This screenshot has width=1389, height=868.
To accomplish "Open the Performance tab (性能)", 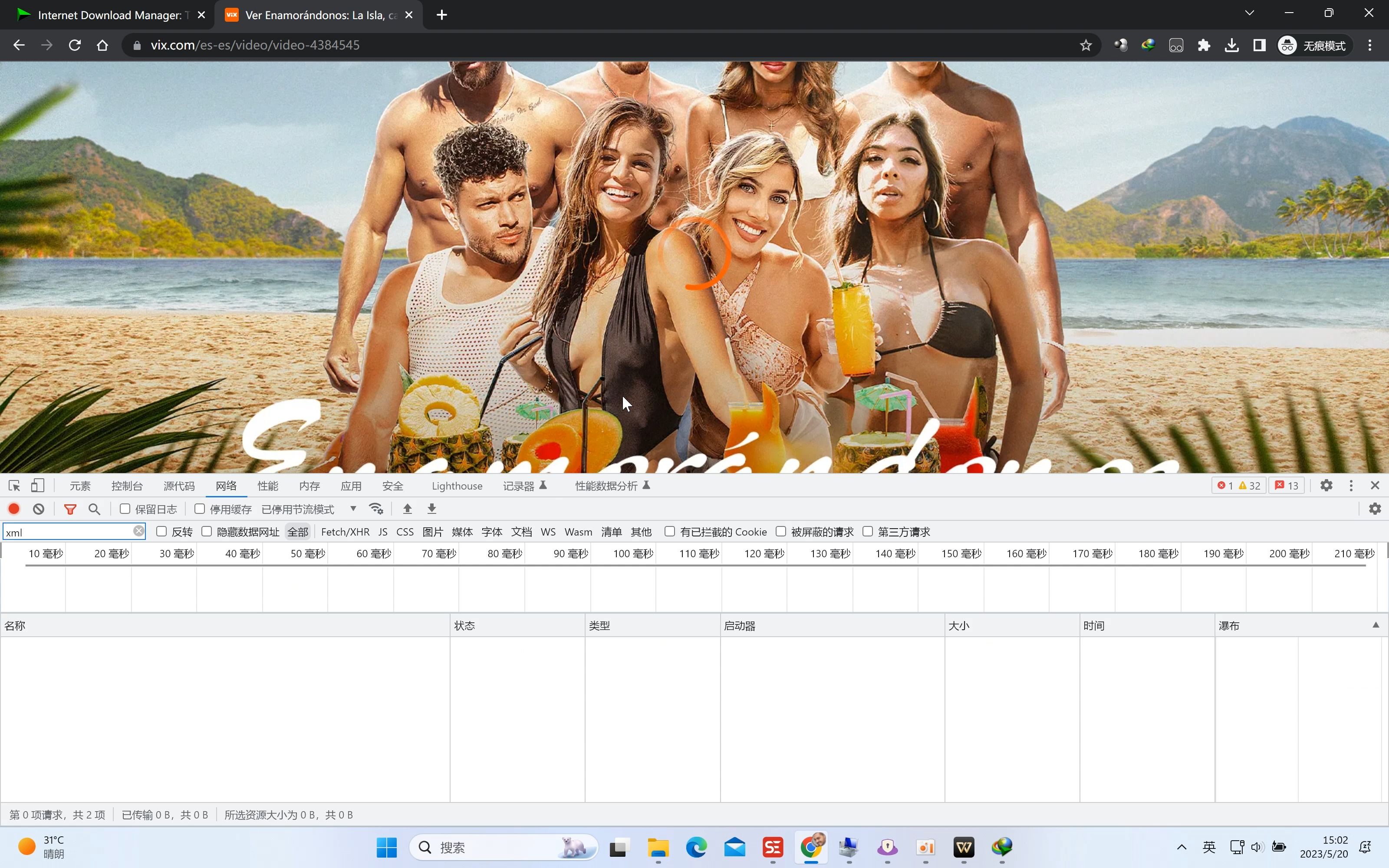I will 267,486.
